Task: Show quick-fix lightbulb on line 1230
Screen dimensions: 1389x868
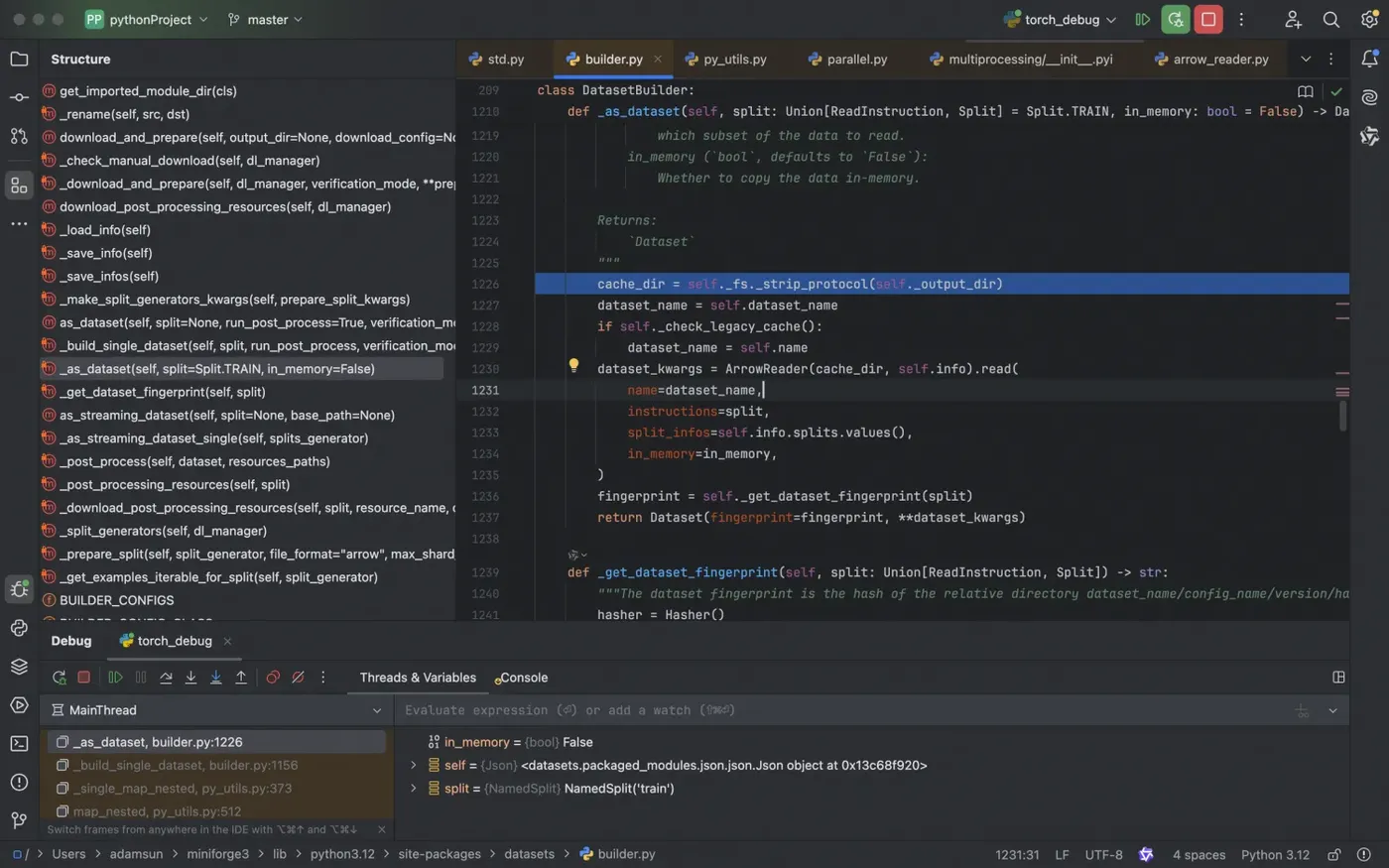Action: pyautogui.click(x=573, y=366)
